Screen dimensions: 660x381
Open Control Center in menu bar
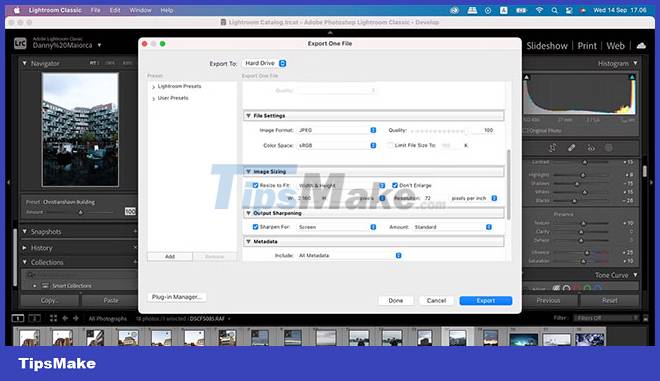pos(569,11)
